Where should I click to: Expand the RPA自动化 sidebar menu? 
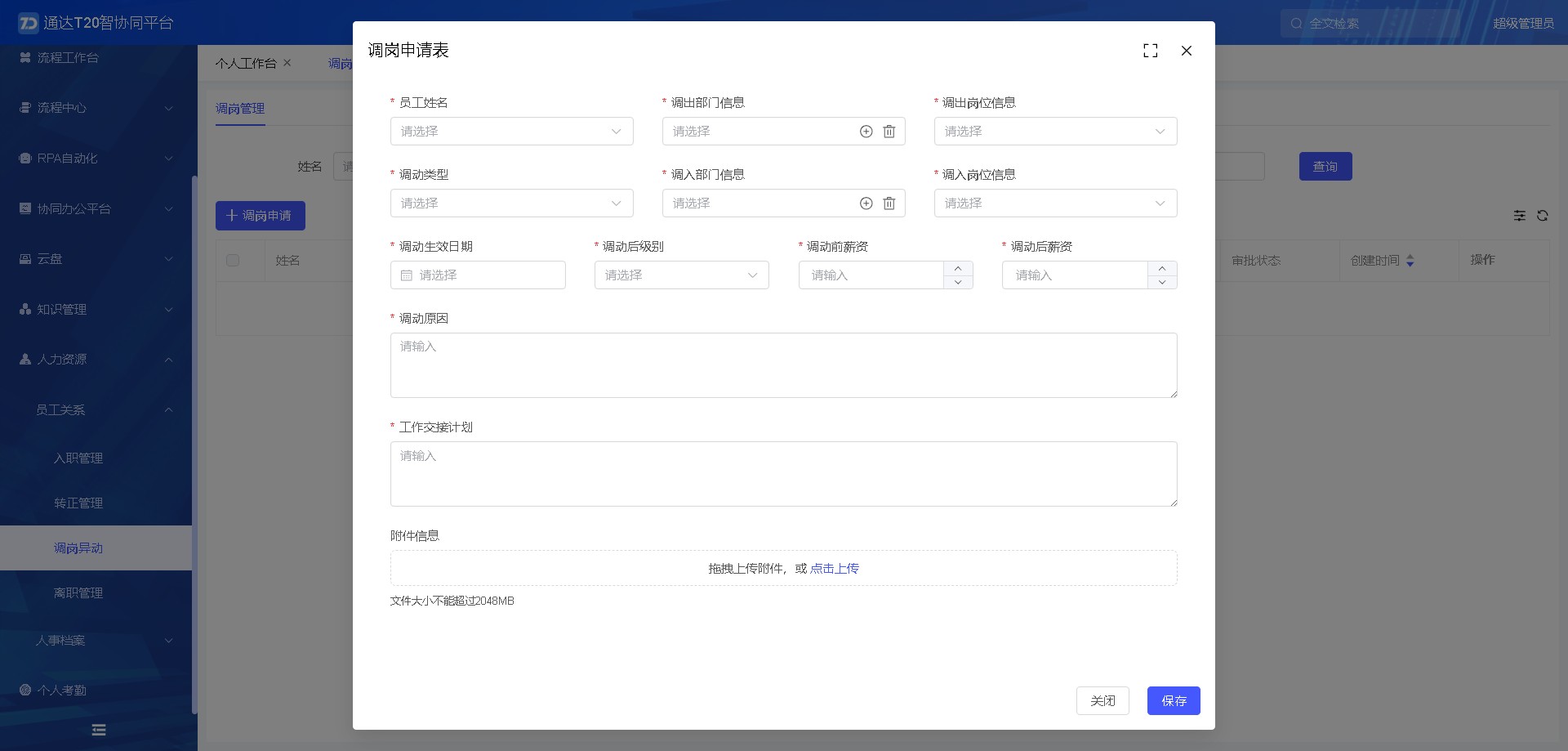(169, 159)
